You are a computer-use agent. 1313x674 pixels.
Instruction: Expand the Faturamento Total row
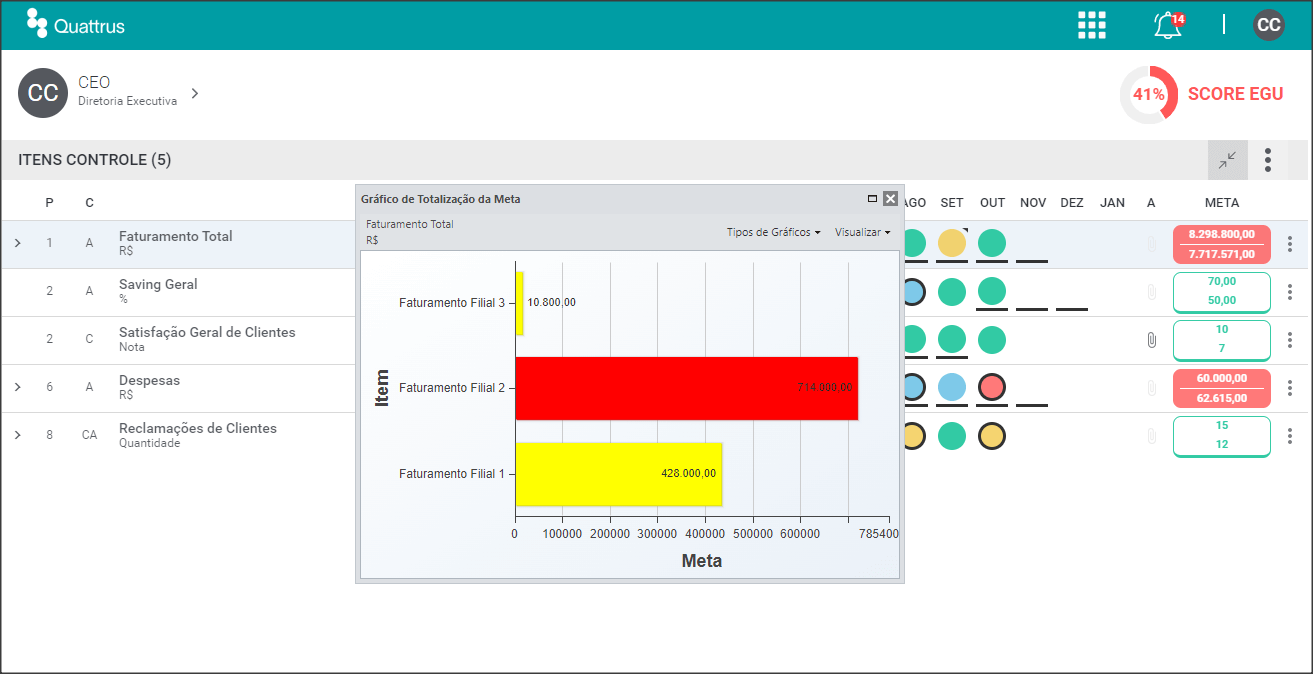(x=17, y=243)
